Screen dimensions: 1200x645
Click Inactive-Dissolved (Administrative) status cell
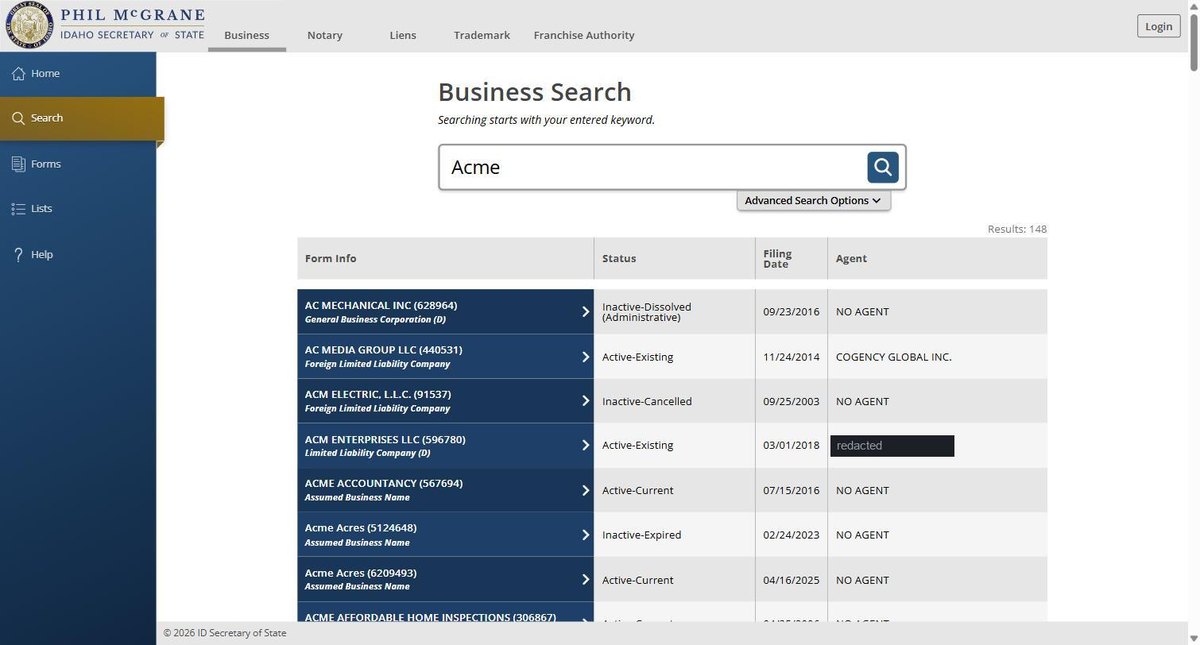[675, 312]
